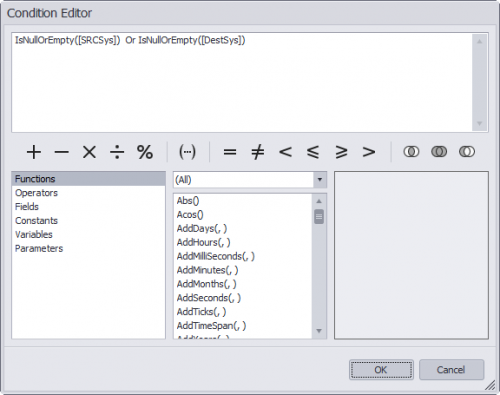Insert the greater-than operator
Viewport: 500px width, 395px height.
click(x=369, y=152)
